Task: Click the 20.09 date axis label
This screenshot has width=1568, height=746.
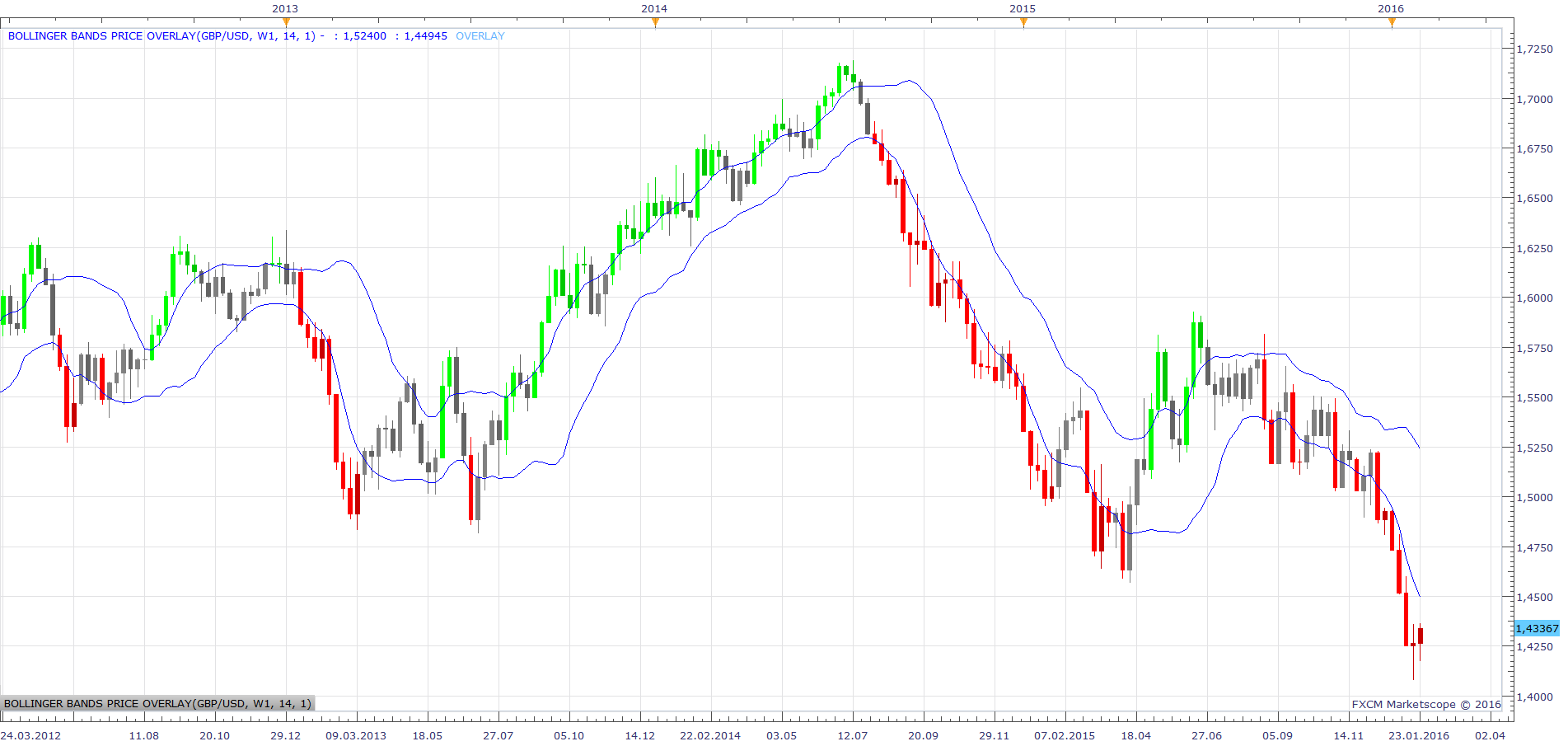Action: click(924, 735)
